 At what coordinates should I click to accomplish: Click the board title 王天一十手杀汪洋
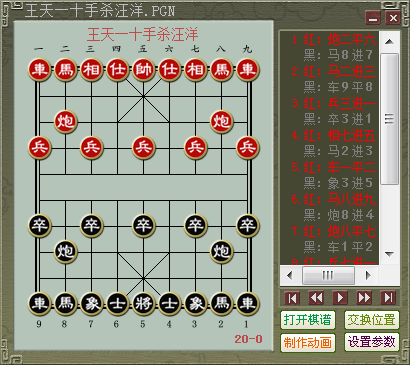coord(143,34)
